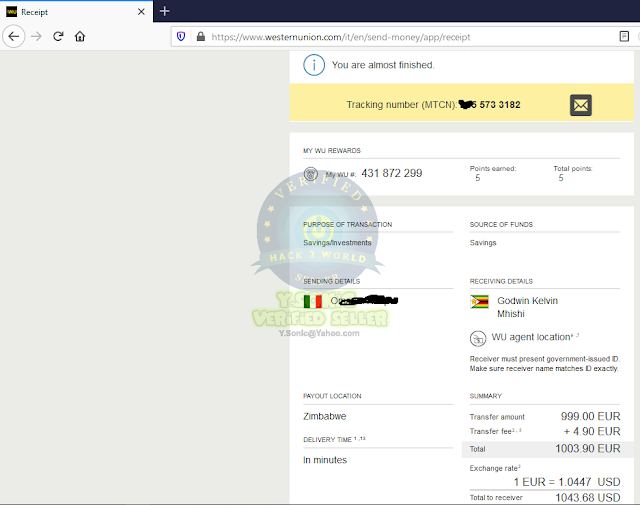The image size is (640, 505).
Task: Click transfer fee + 4.90 EUR
Action: click(x=592, y=431)
